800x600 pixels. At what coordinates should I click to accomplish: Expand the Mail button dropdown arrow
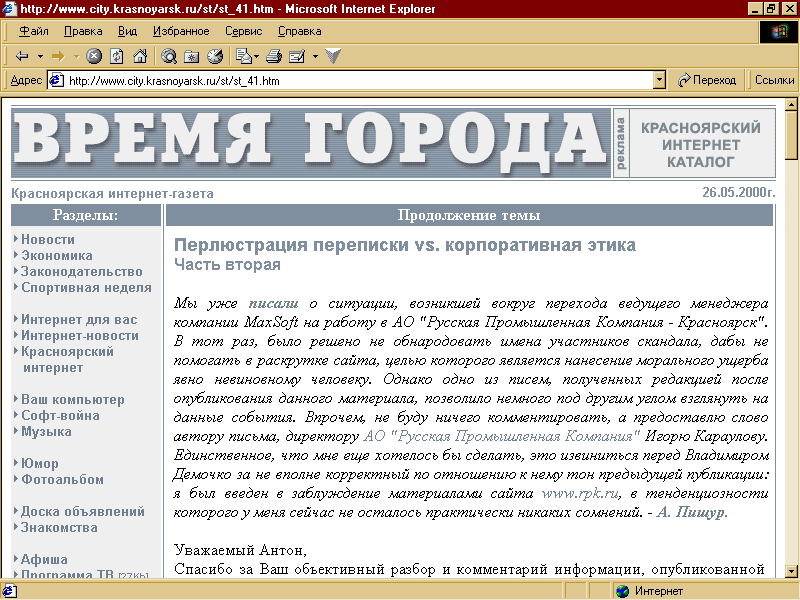pos(256,56)
